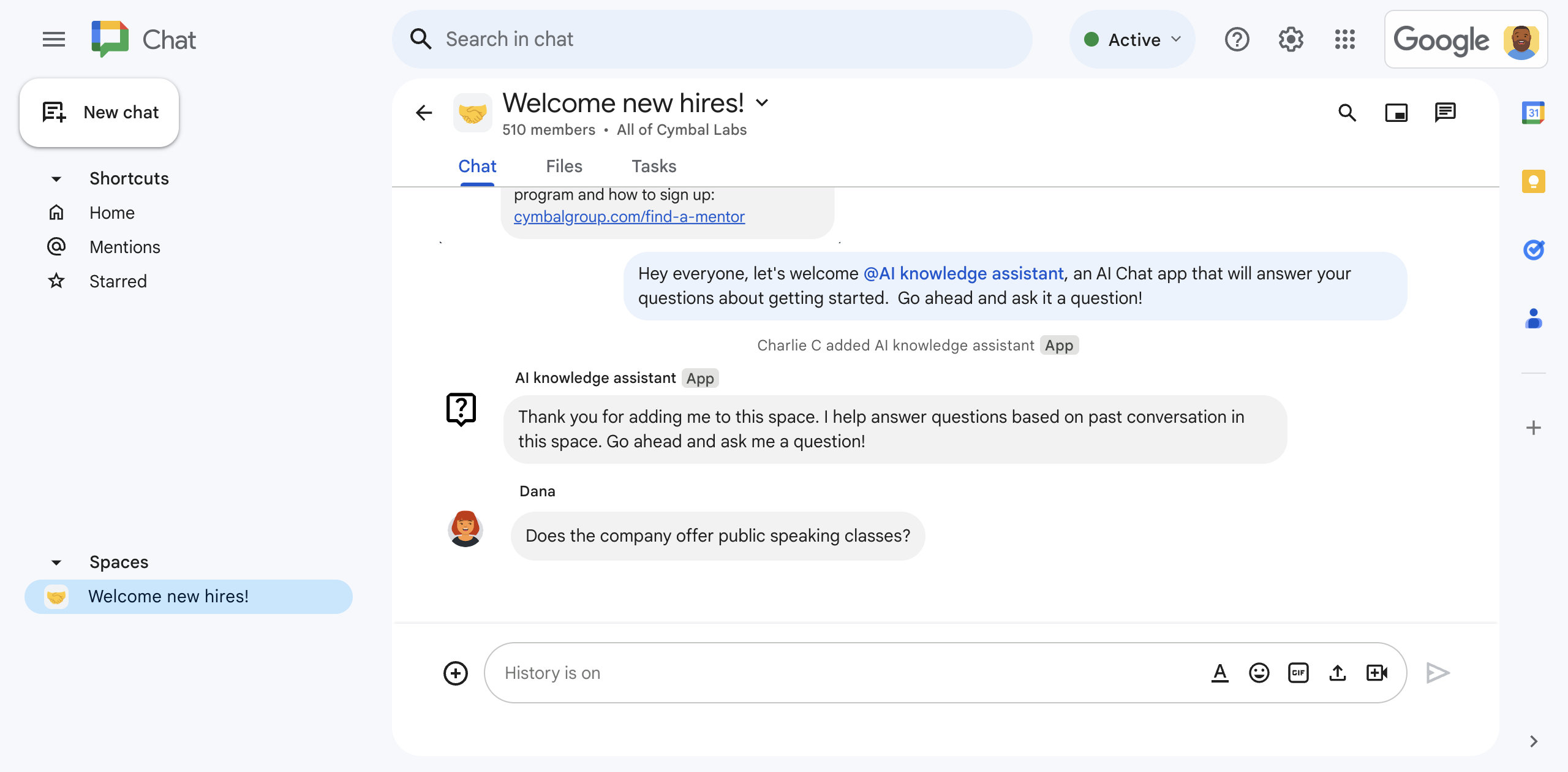
Task: Click the new chat compose icon
Action: pyautogui.click(x=53, y=111)
